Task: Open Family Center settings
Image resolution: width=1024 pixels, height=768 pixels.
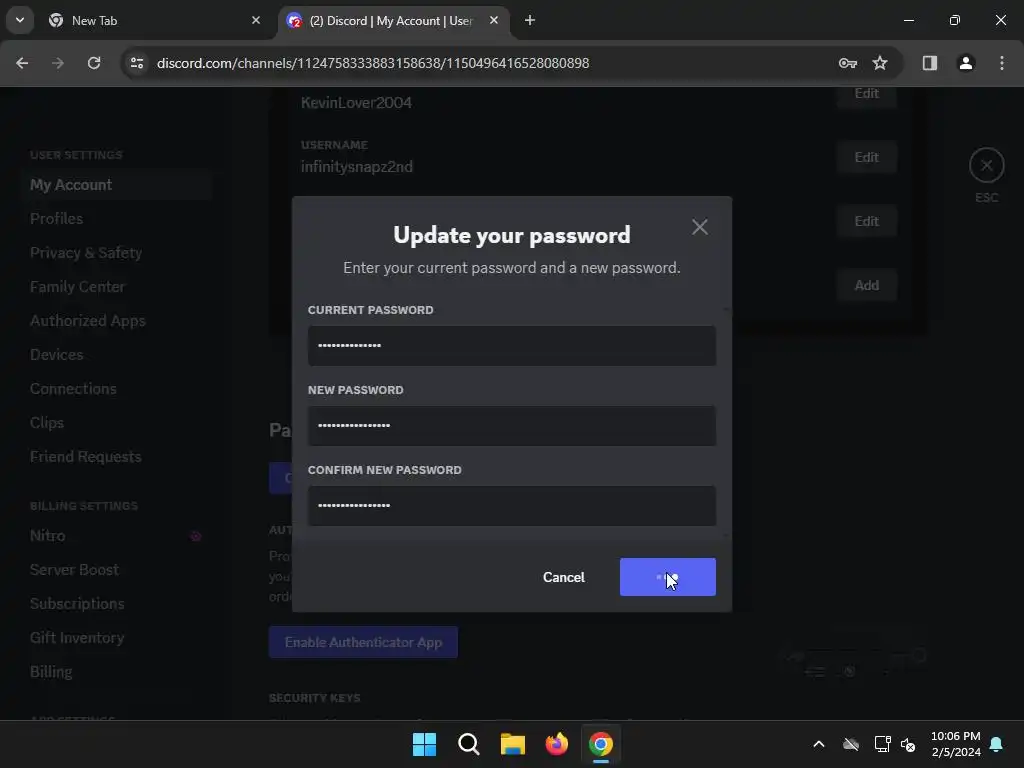Action: coord(118,287)
